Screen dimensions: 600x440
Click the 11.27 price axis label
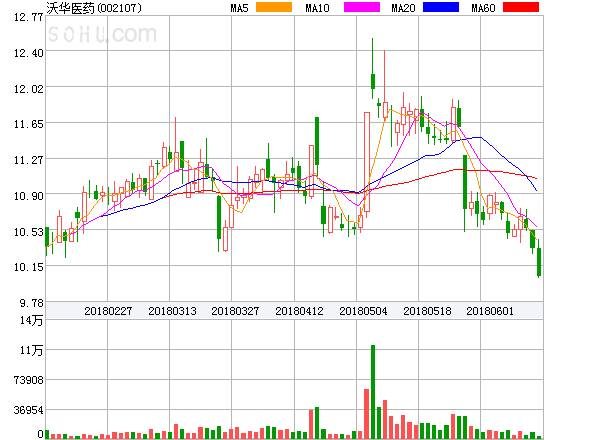coord(29,160)
